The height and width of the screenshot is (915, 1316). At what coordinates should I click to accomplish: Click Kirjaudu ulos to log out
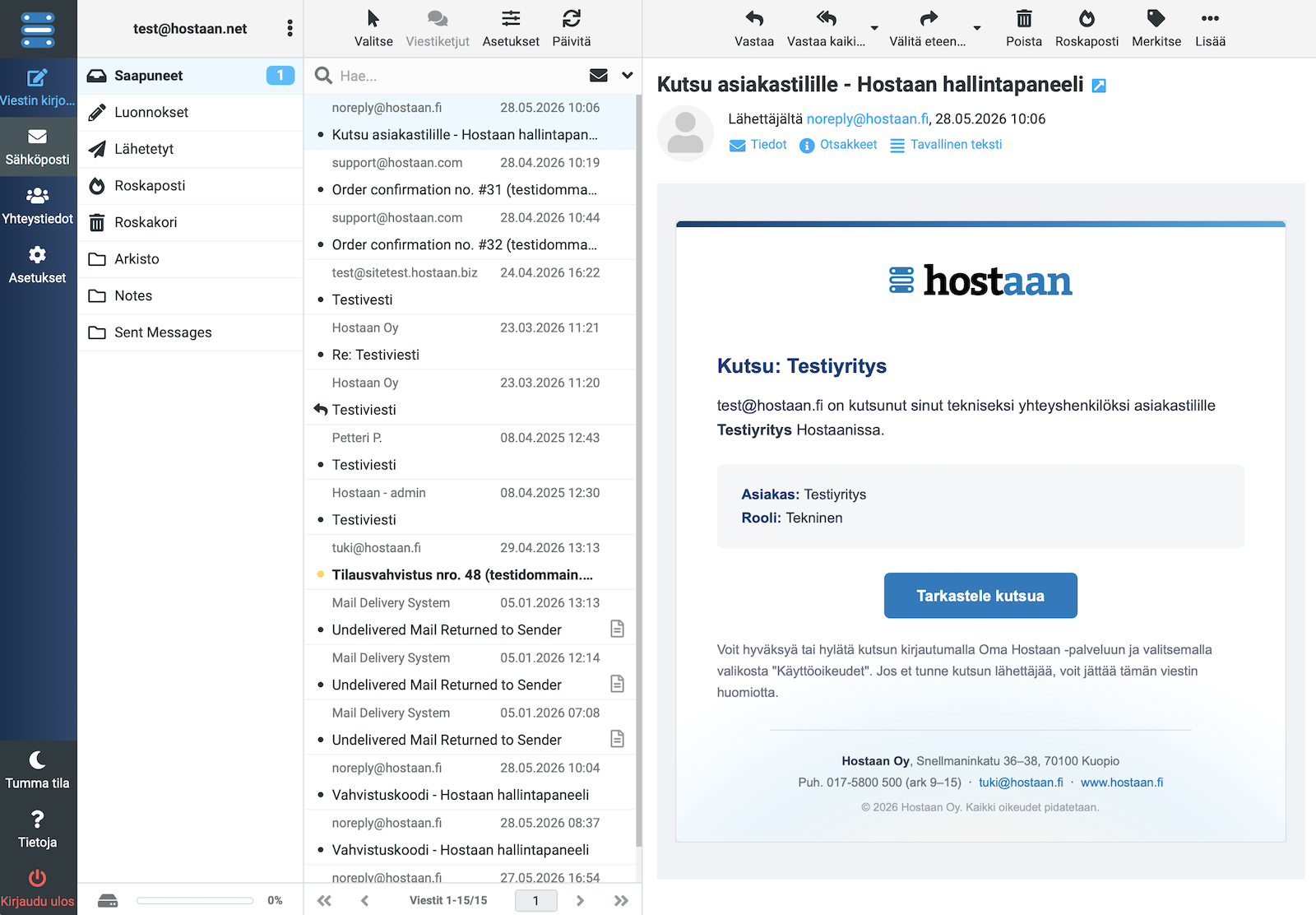[38, 889]
